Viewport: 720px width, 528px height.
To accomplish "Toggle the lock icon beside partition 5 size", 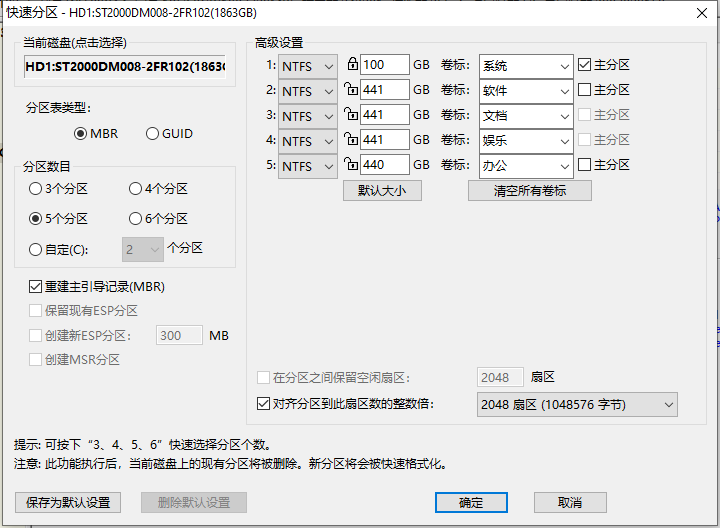I will [x=351, y=164].
